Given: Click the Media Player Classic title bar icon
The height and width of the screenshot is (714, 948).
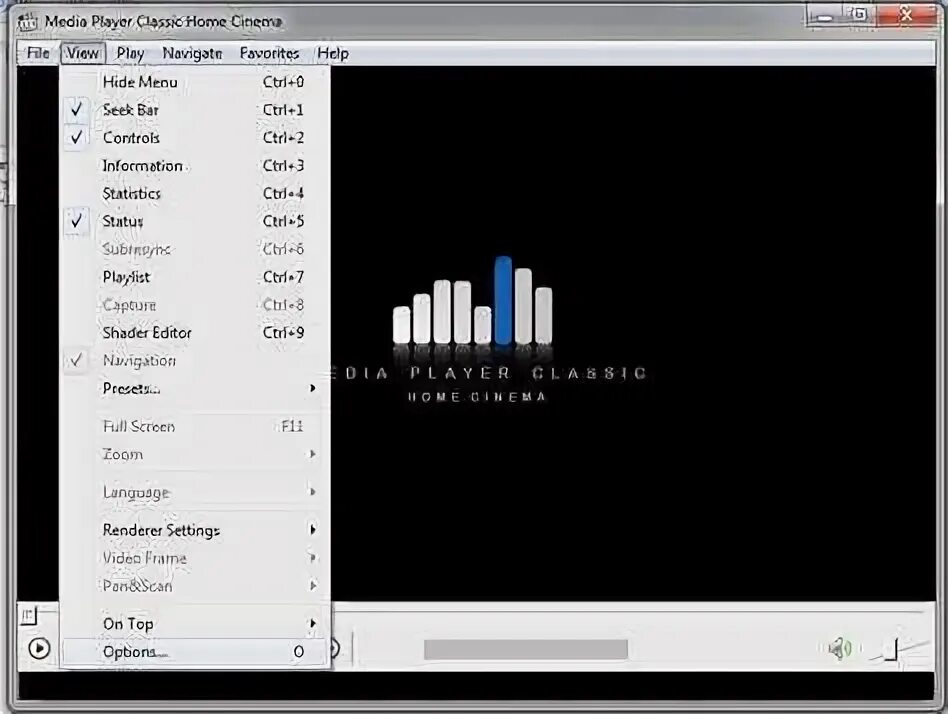Looking at the screenshot, I should pos(27,22).
